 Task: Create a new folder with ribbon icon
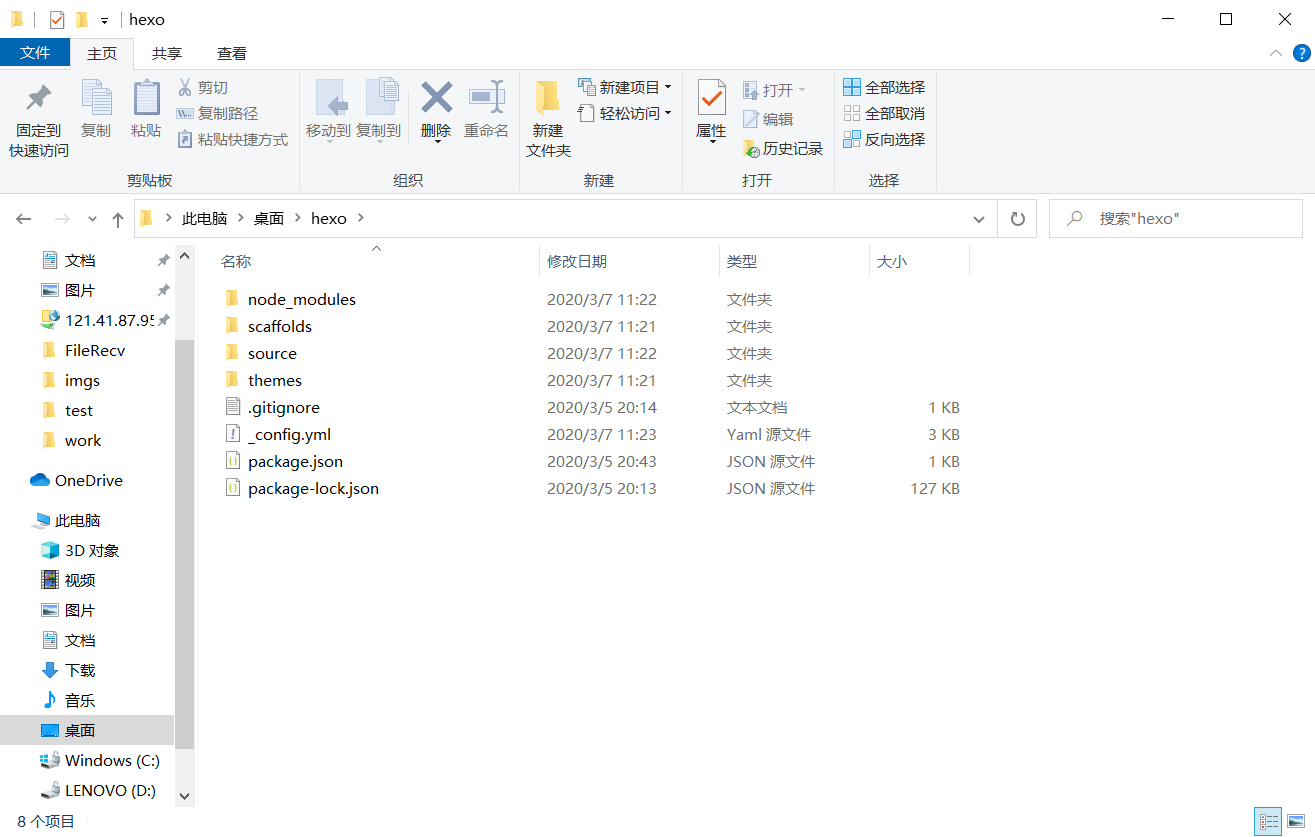pyautogui.click(x=548, y=99)
